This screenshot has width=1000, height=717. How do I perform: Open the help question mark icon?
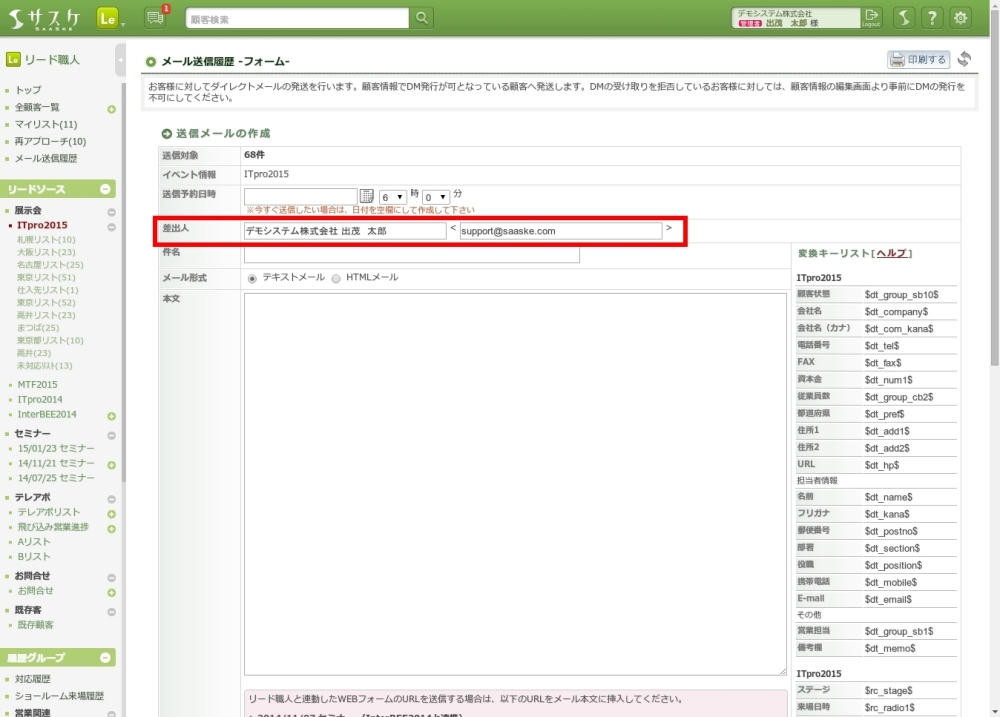pos(931,18)
